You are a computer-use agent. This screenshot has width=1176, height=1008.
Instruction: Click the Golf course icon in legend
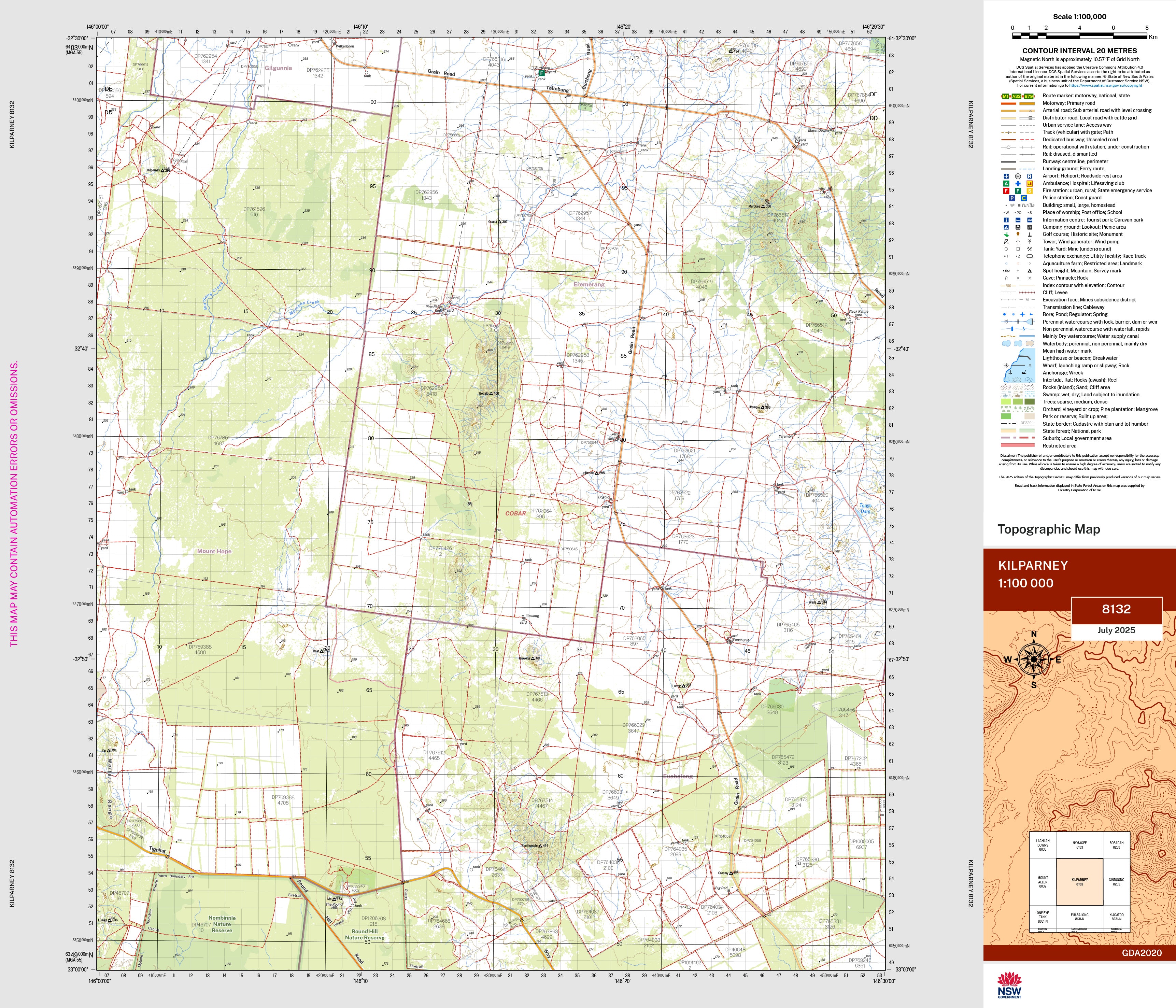coord(1006,235)
